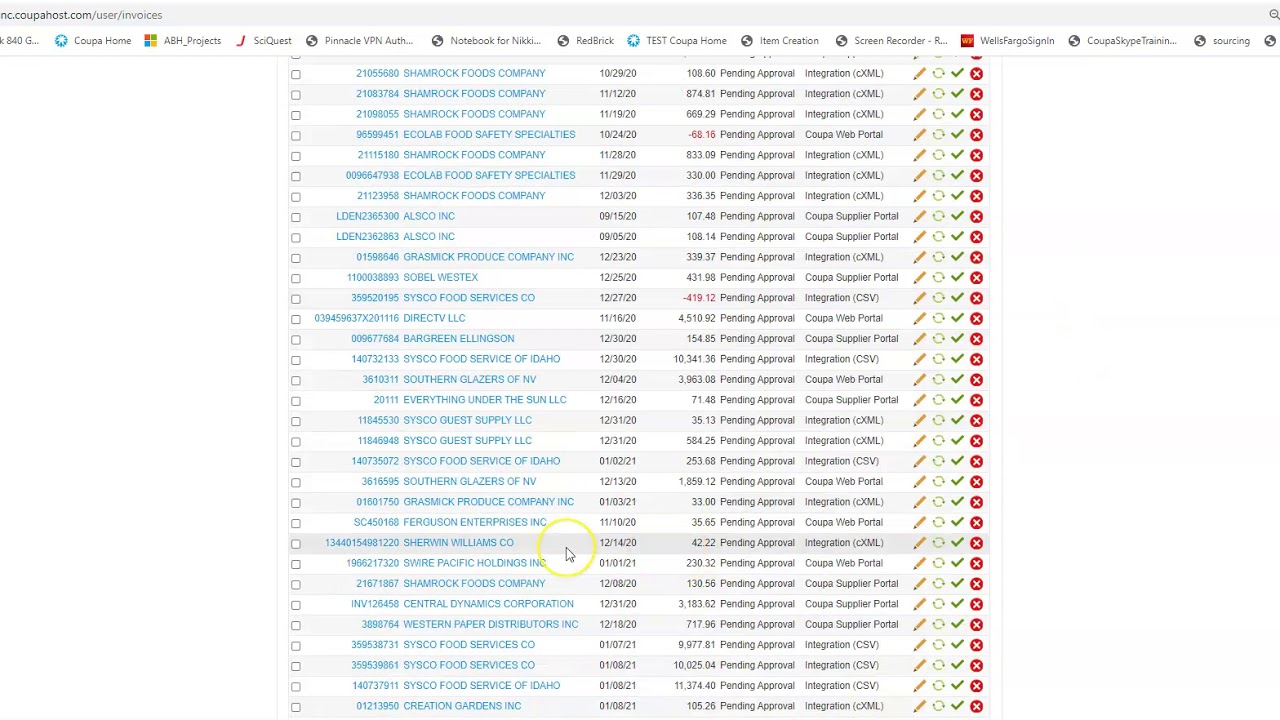Click Pending Approval status for CREATION GARDENS INC
The width and height of the screenshot is (1280, 720).
(757, 706)
